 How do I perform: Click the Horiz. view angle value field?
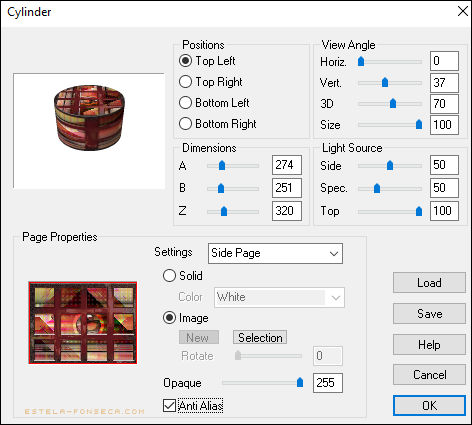click(444, 61)
